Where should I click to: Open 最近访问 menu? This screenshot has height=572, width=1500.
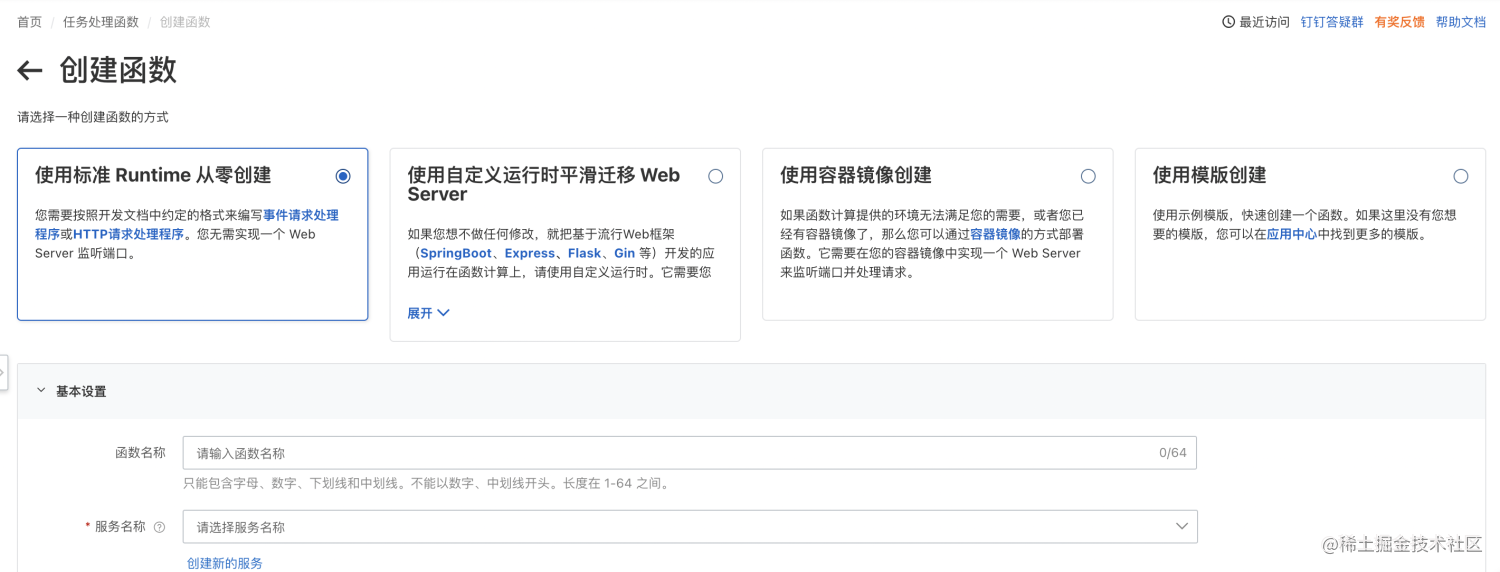[x=1264, y=22]
